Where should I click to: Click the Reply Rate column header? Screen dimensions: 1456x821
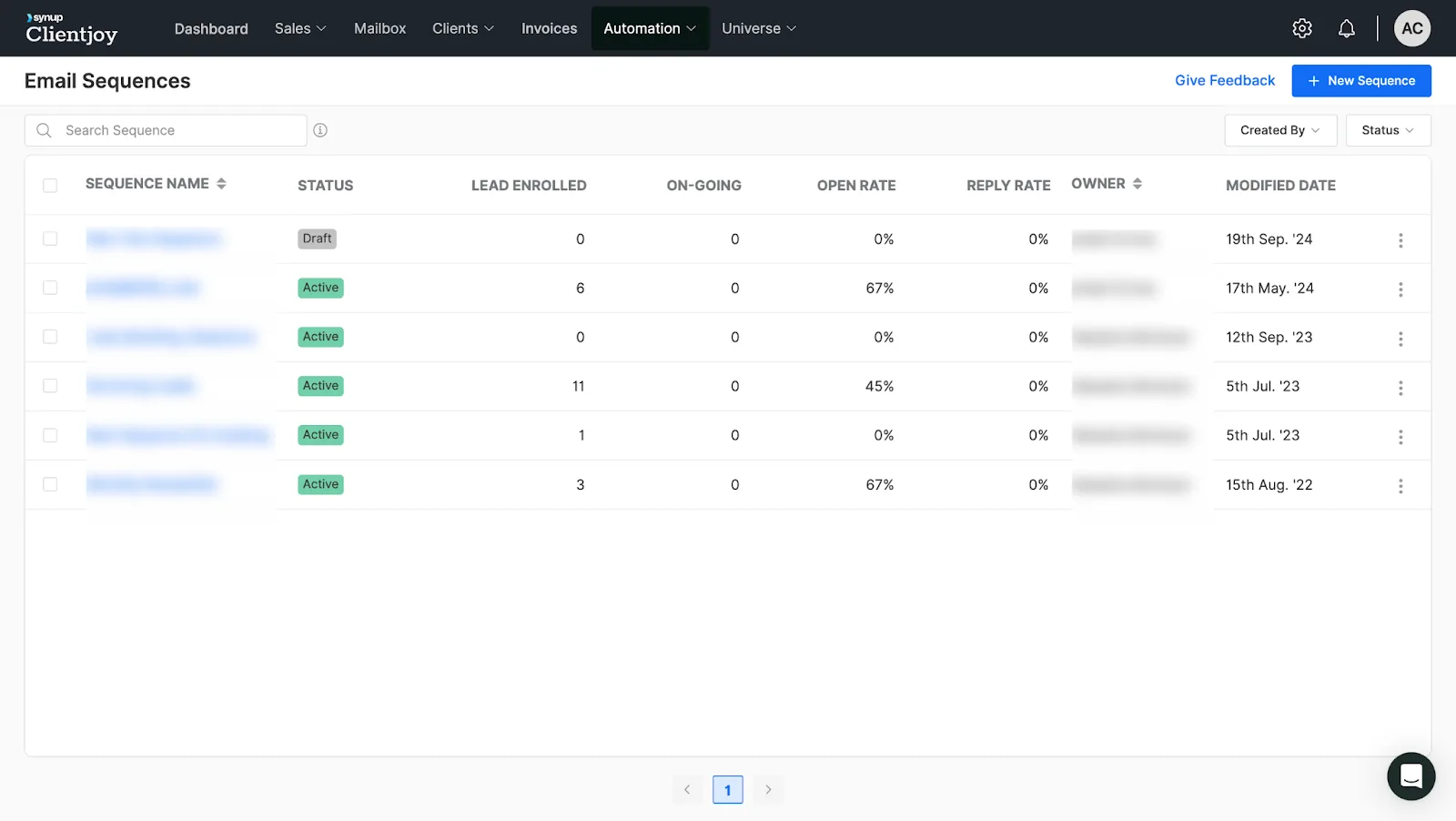[x=1008, y=186]
